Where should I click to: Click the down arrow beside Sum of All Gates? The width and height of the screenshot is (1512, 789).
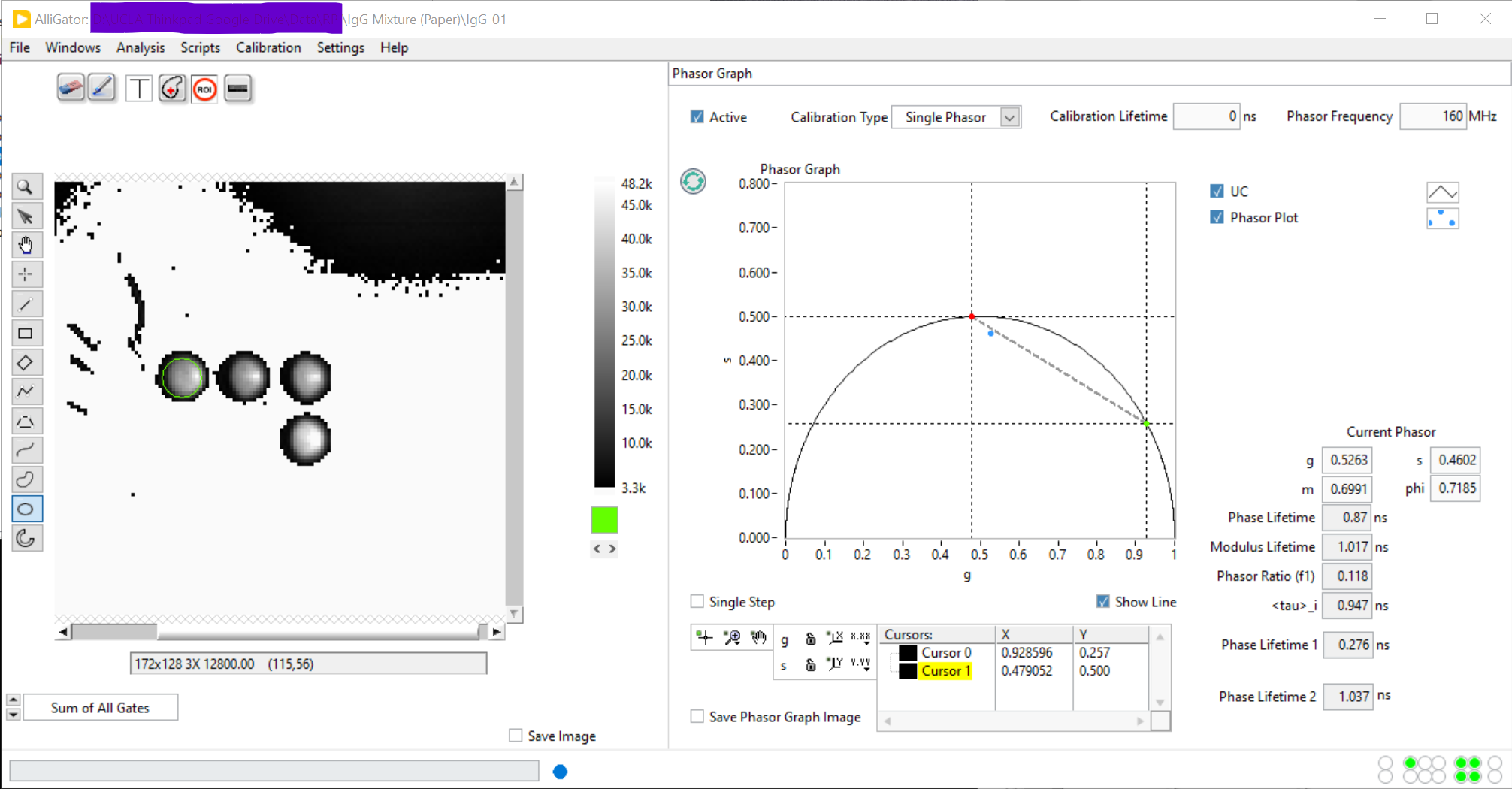point(14,714)
